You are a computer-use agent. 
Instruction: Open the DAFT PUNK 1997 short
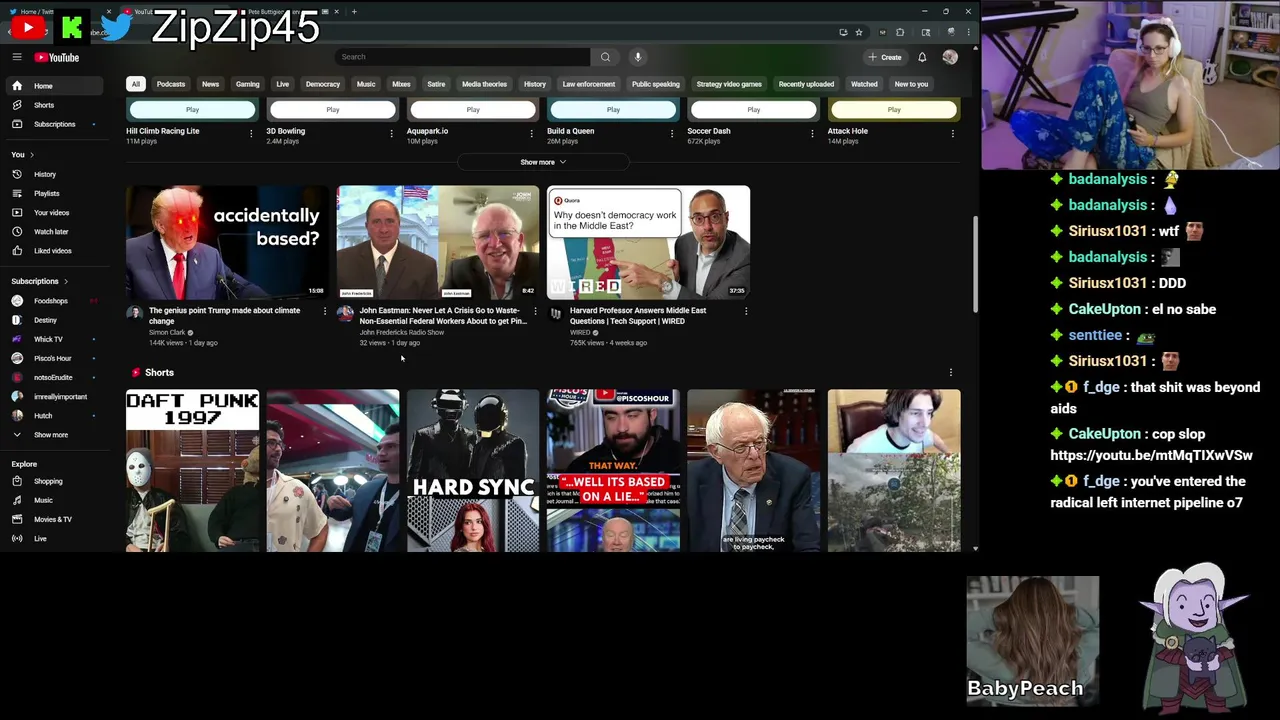[192, 470]
